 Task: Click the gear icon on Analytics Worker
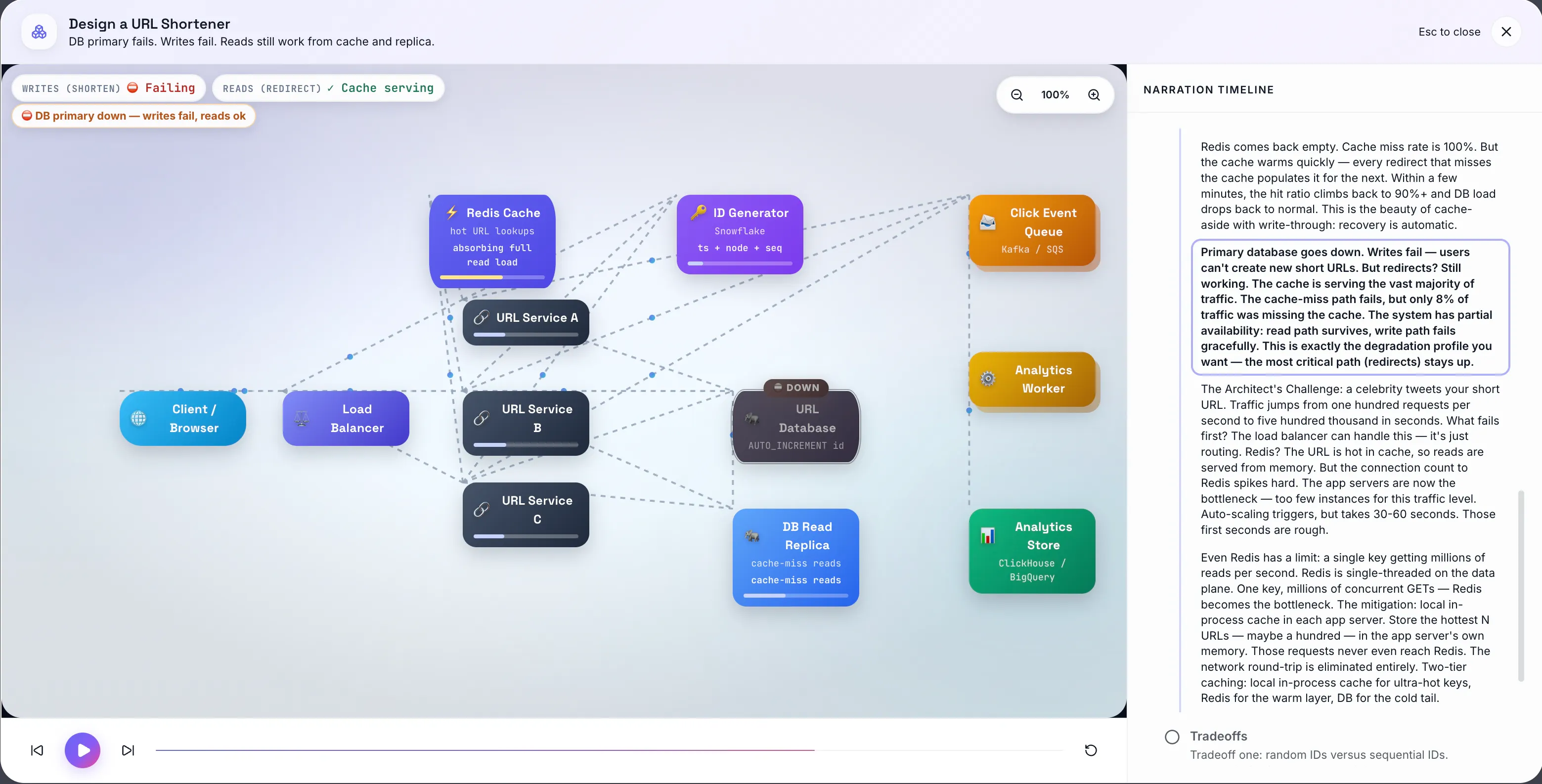988,379
